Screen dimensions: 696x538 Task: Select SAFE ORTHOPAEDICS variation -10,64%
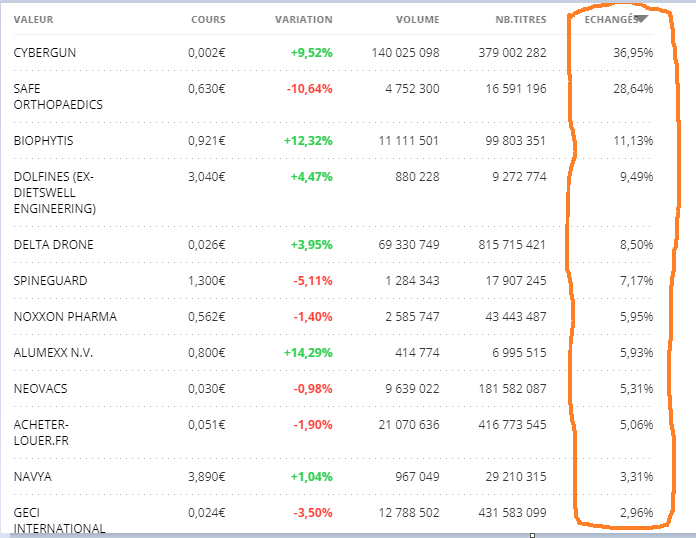click(x=310, y=89)
